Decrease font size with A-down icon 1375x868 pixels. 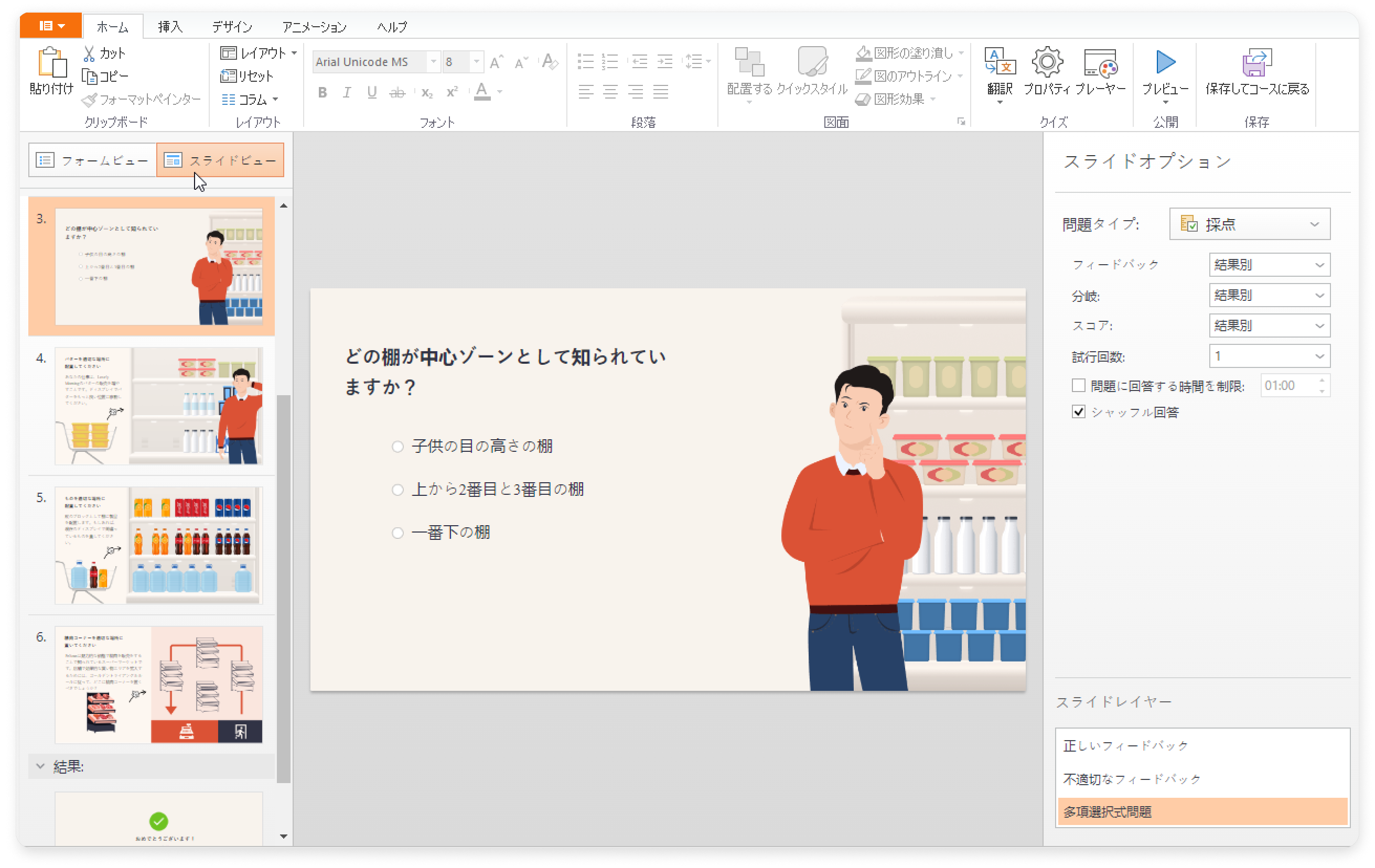tap(521, 62)
